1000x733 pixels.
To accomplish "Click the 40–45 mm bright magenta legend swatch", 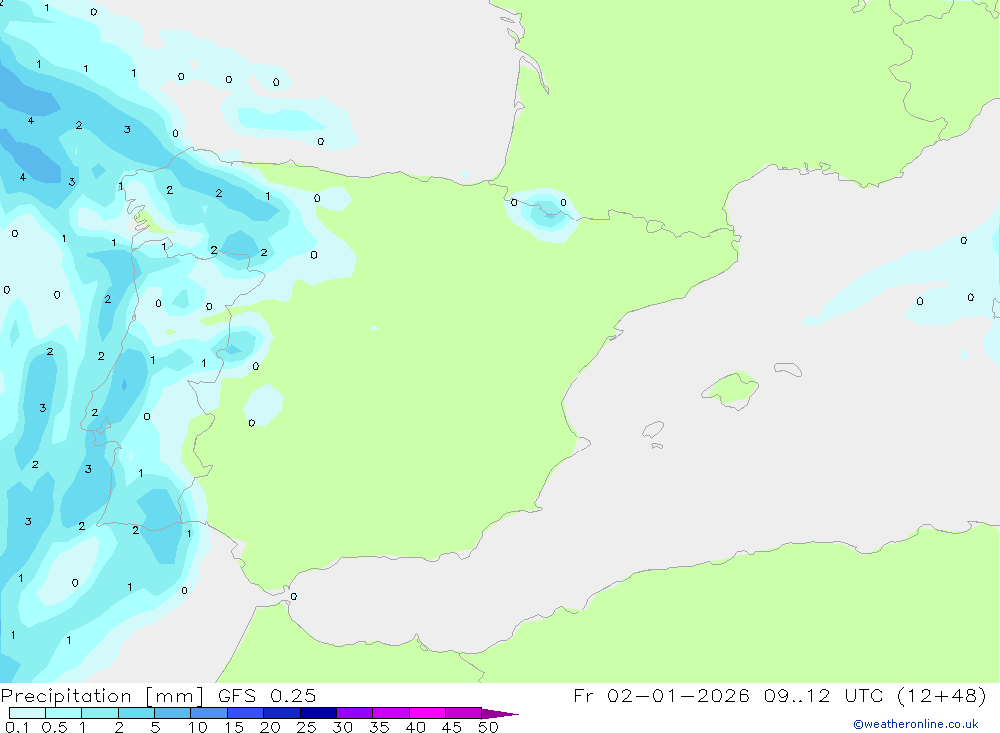I will click(427, 713).
